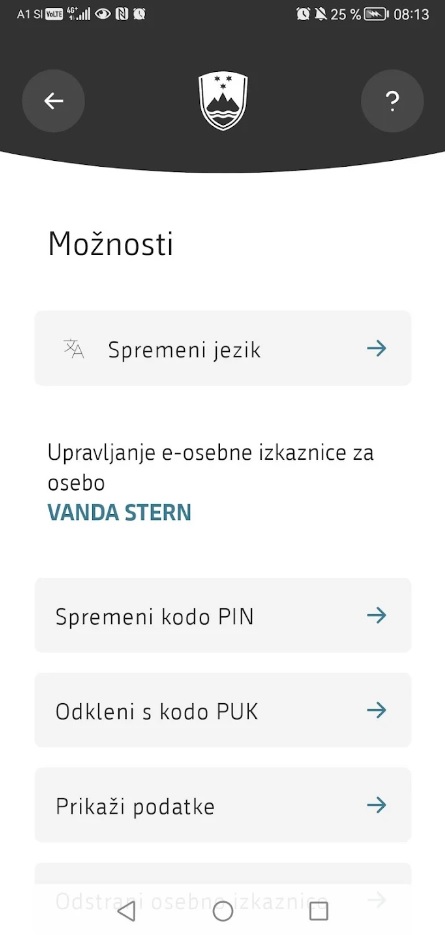This screenshot has height=935, width=445.
Task: Tap the arrow next to Odkleni s kodo PUK
Action: click(376, 710)
